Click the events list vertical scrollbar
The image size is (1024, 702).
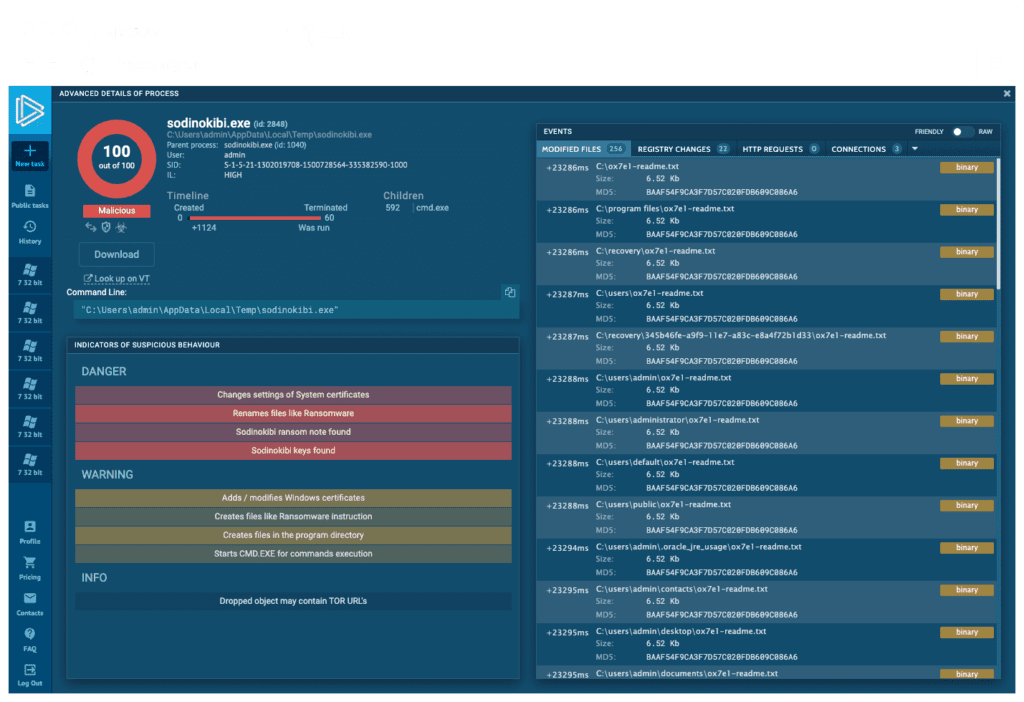pos(998,223)
